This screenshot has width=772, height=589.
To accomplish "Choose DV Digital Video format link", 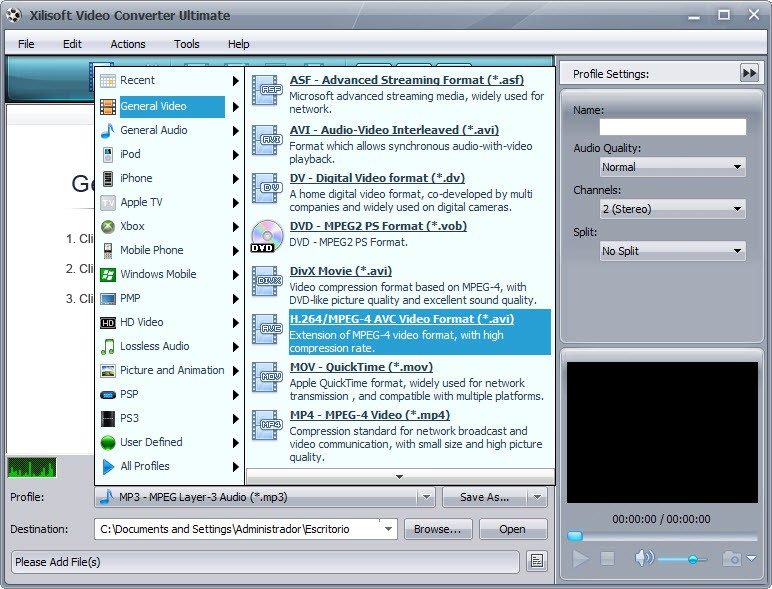I will tap(377, 178).
